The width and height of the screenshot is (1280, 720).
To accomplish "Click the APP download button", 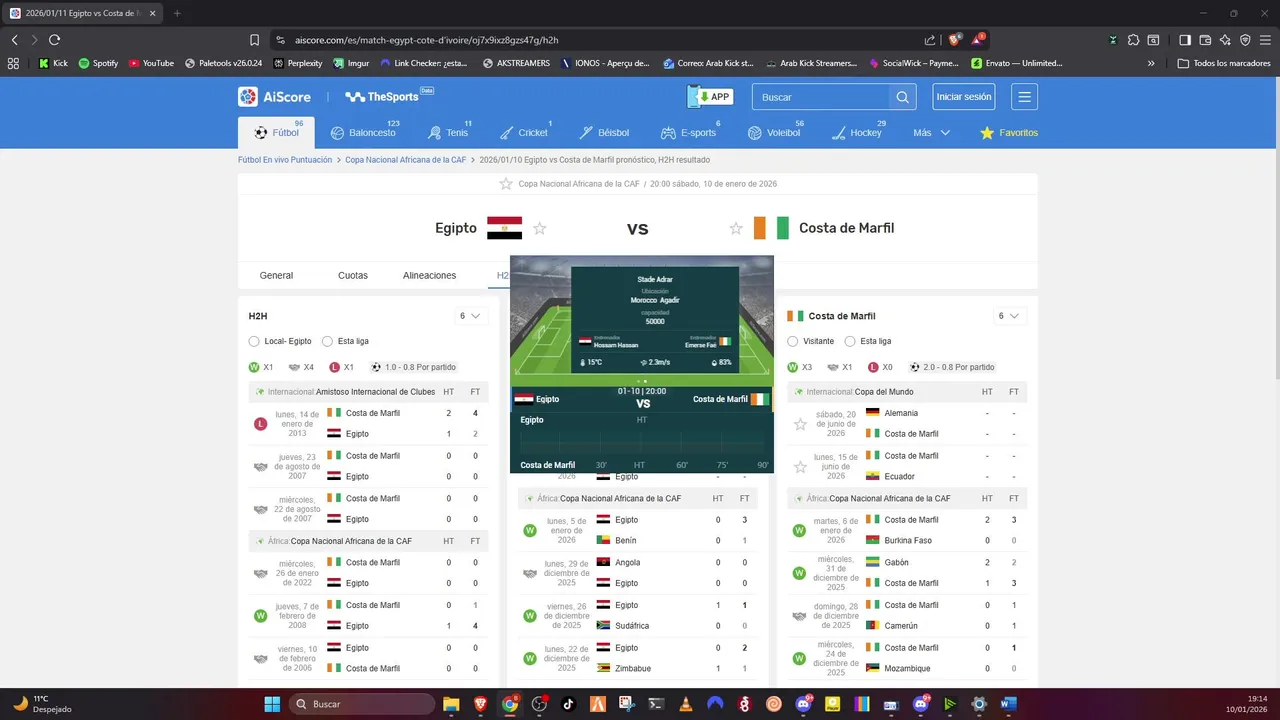I will point(711,97).
